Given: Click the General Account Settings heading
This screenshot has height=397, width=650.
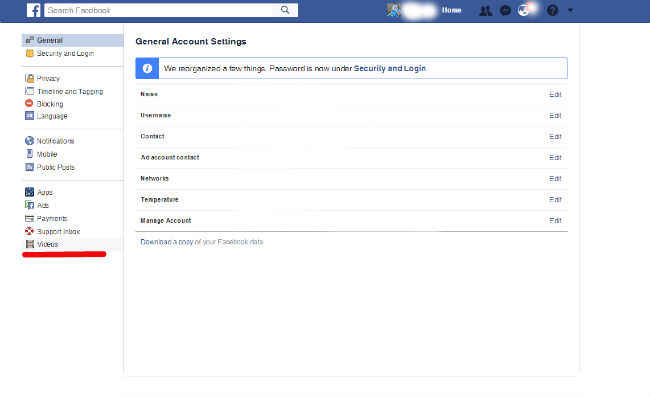Looking at the screenshot, I should click(x=191, y=41).
